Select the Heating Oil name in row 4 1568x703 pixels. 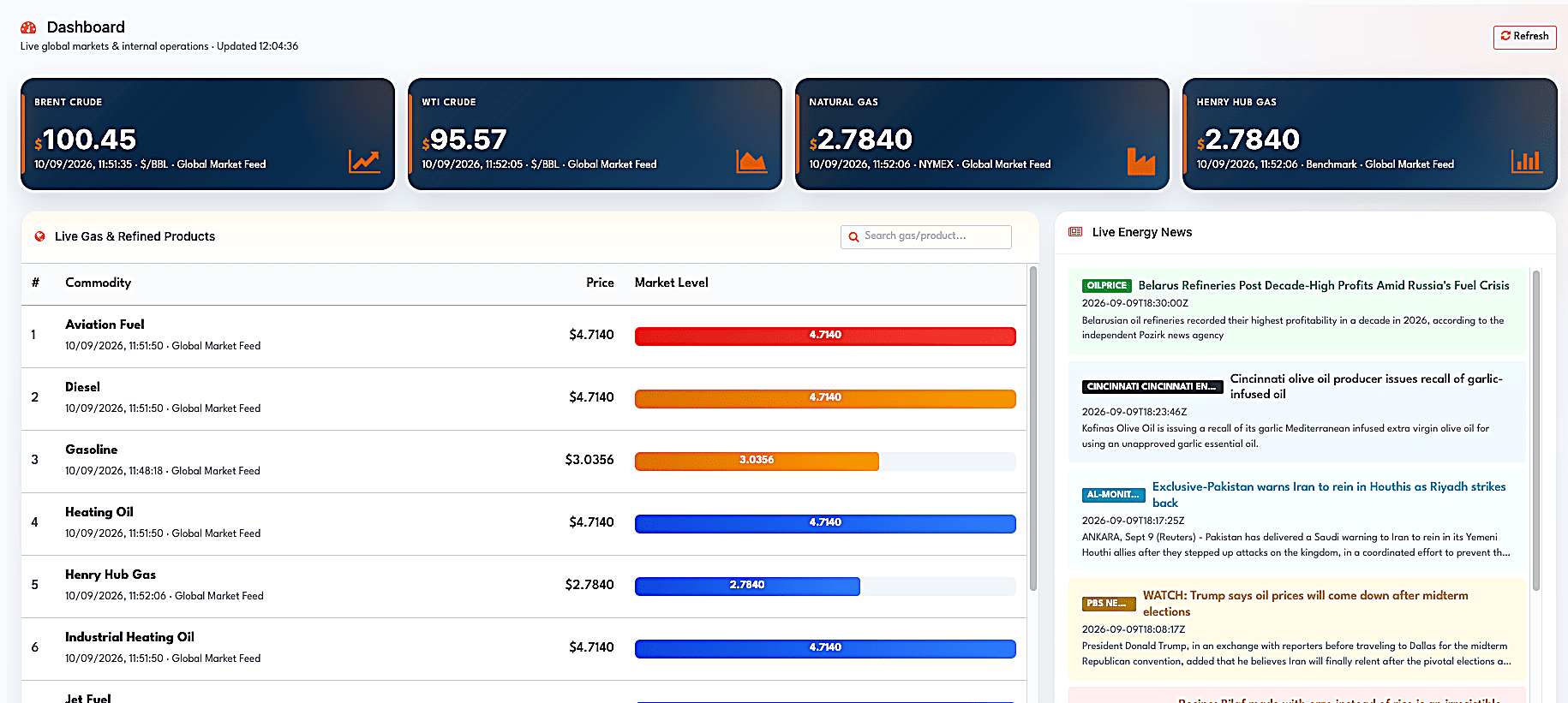point(99,512)
